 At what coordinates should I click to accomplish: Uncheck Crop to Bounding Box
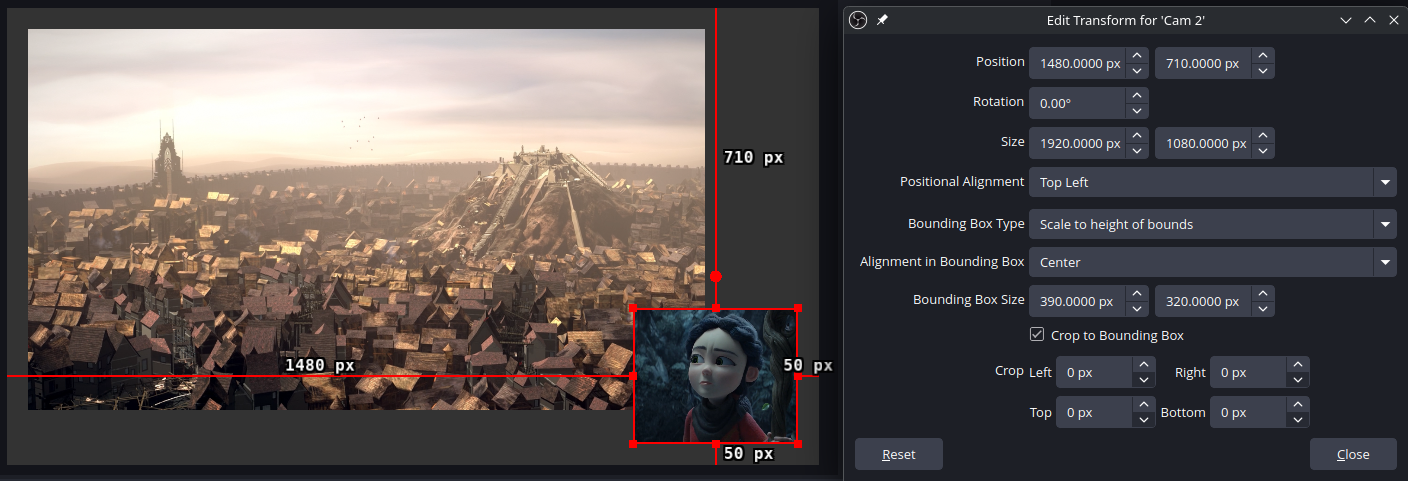[x=1037, y=335]
